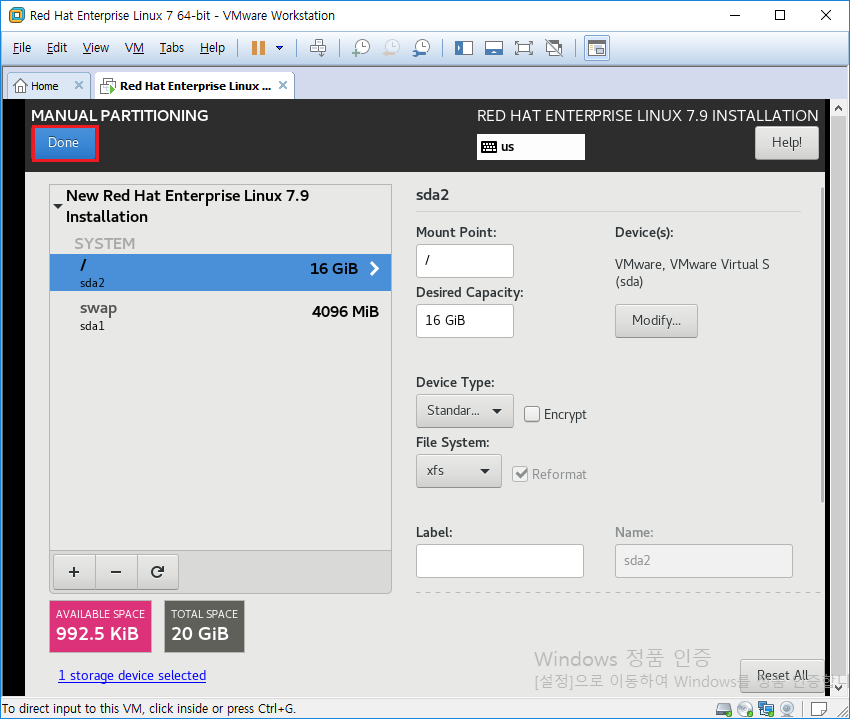Open the File menu

pos(22,48)
